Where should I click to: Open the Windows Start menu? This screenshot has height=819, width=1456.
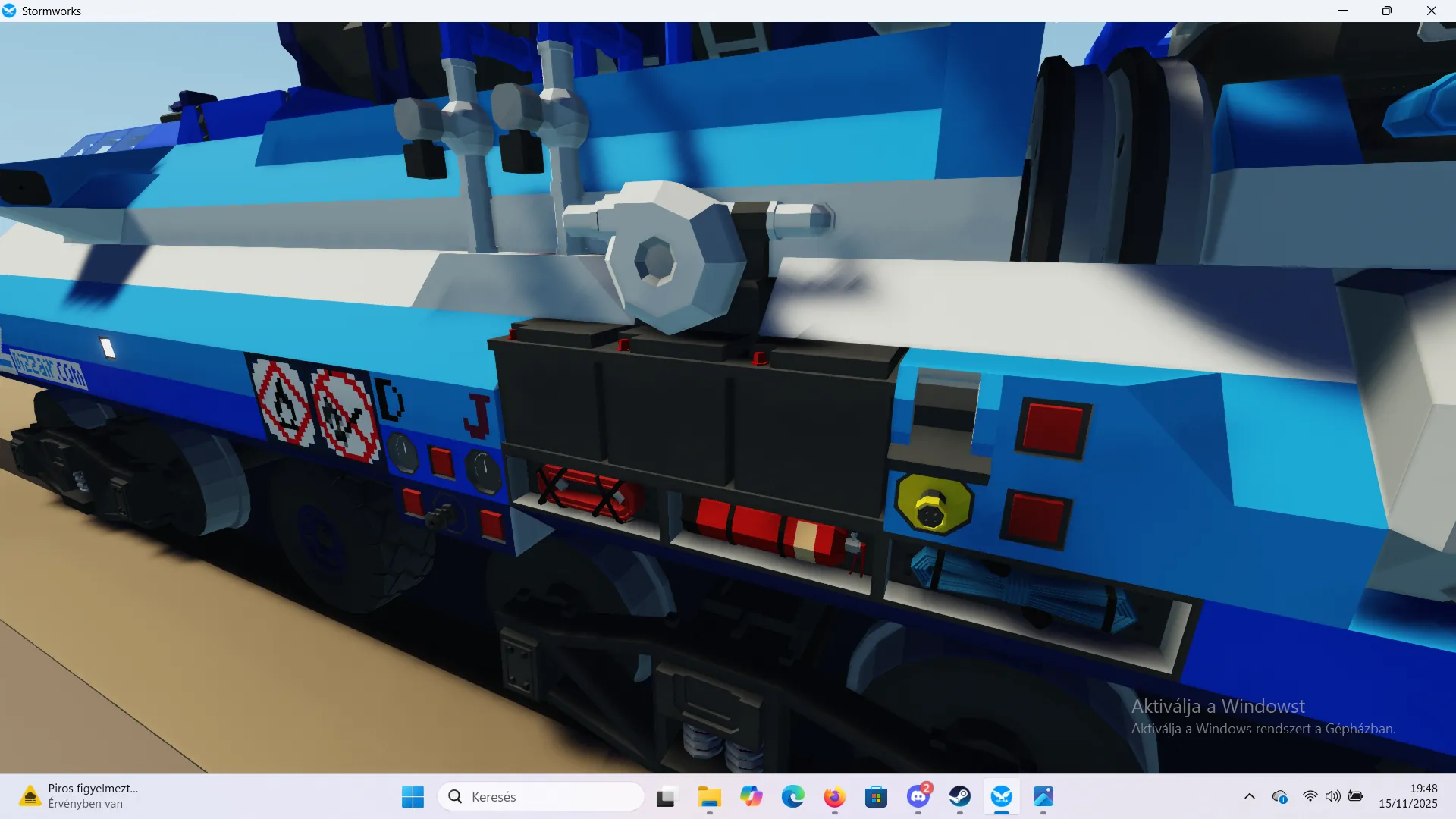tap(413, 796)
